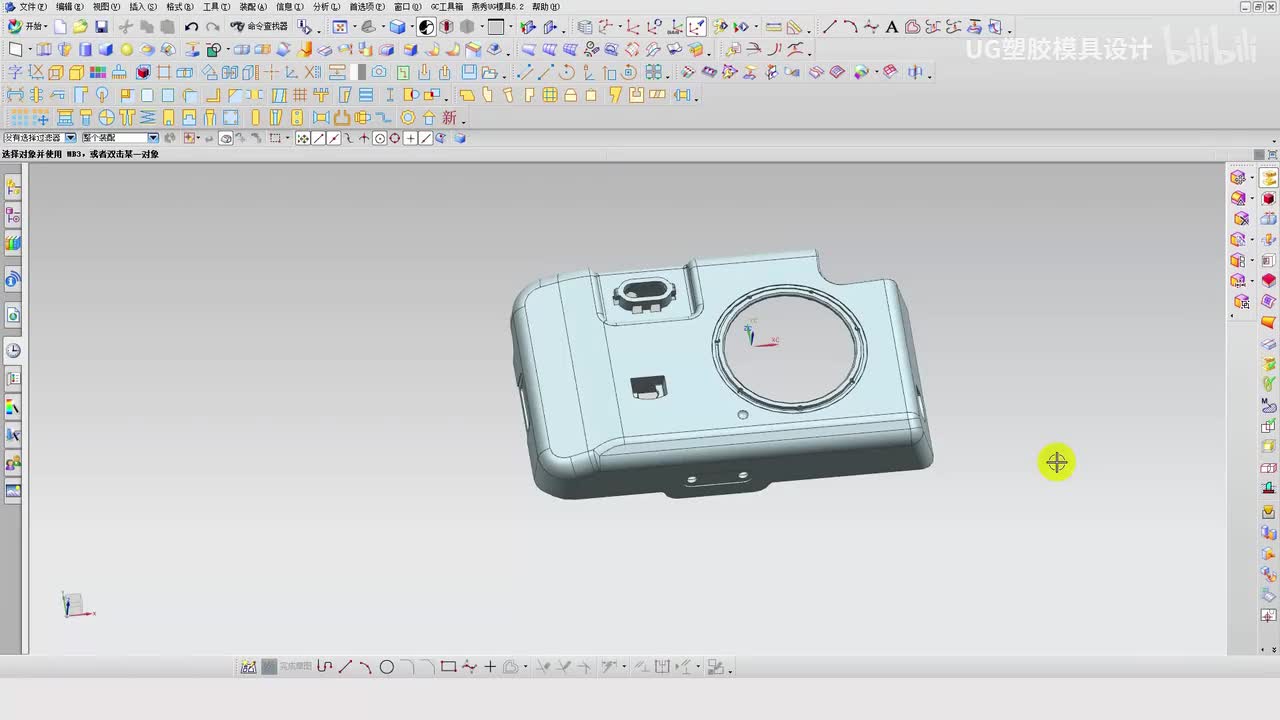Click the blue cylinder primitive icon
This screenshot has width=1280, height=720.
(85, 49)
